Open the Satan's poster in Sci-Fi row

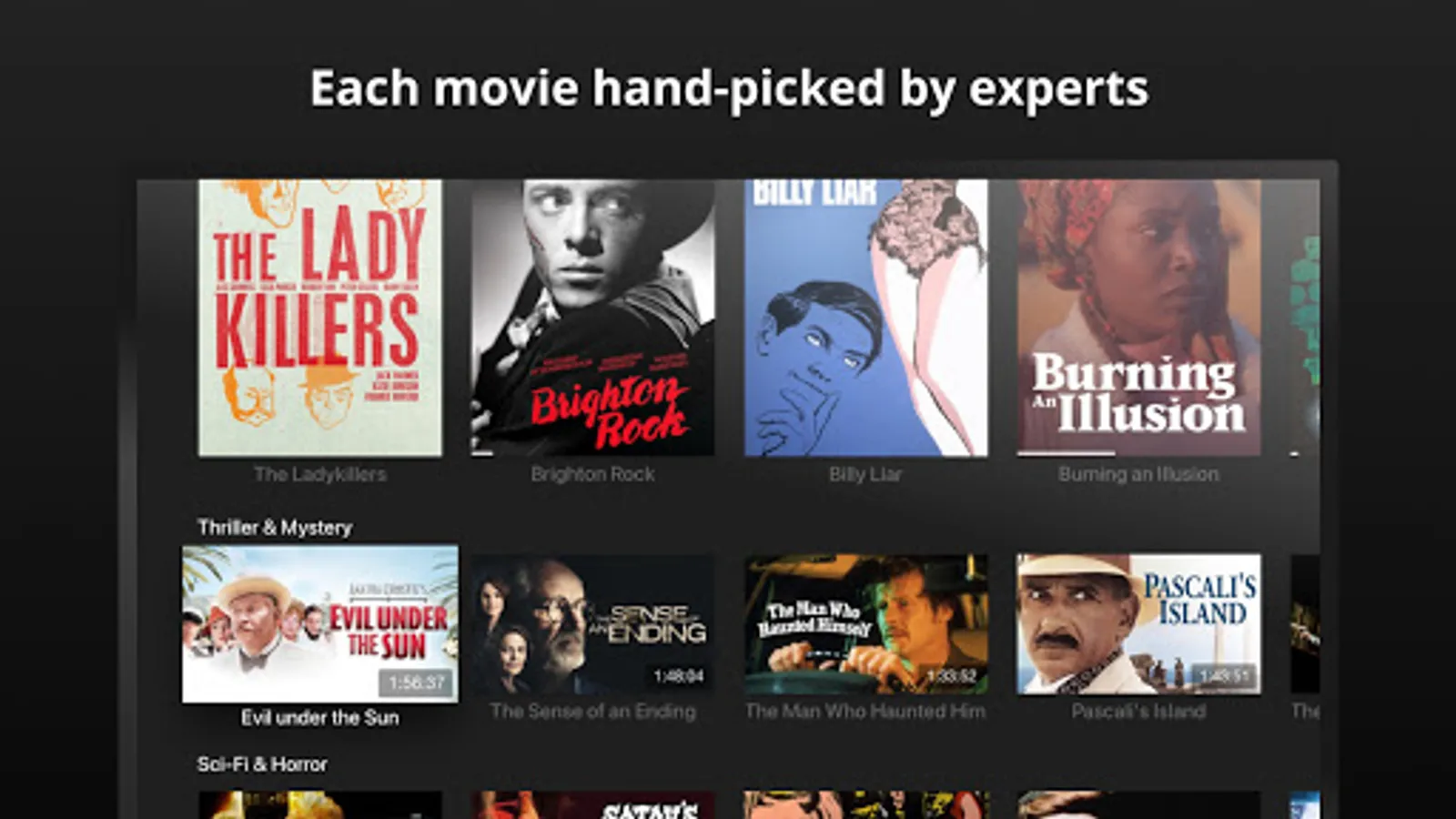[593, 805]
